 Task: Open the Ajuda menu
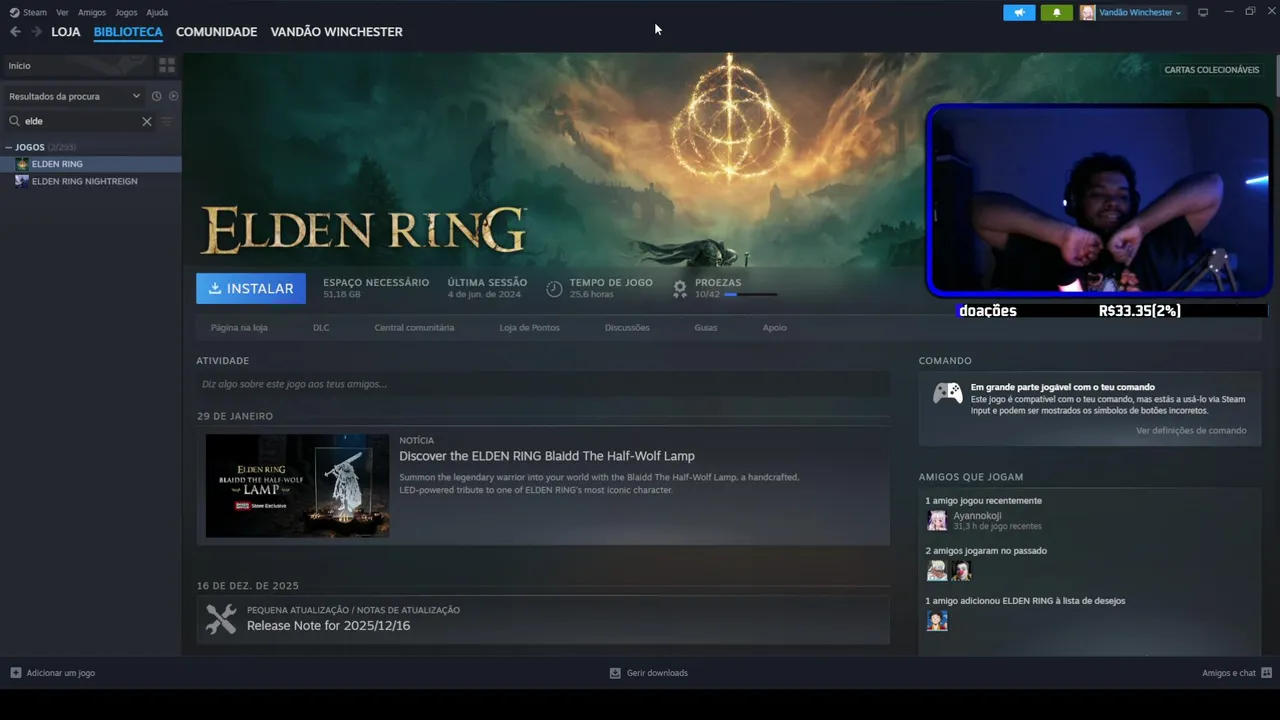[x=157, y=12]
